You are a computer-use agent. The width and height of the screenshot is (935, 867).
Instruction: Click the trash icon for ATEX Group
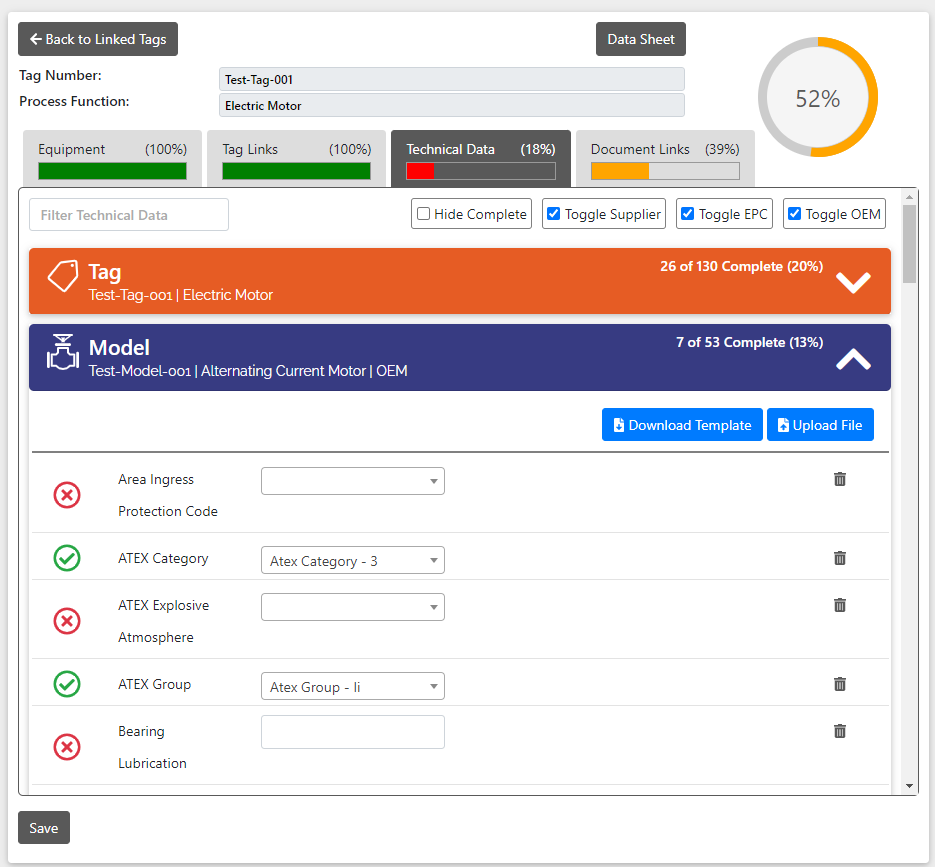pos(840,684)
